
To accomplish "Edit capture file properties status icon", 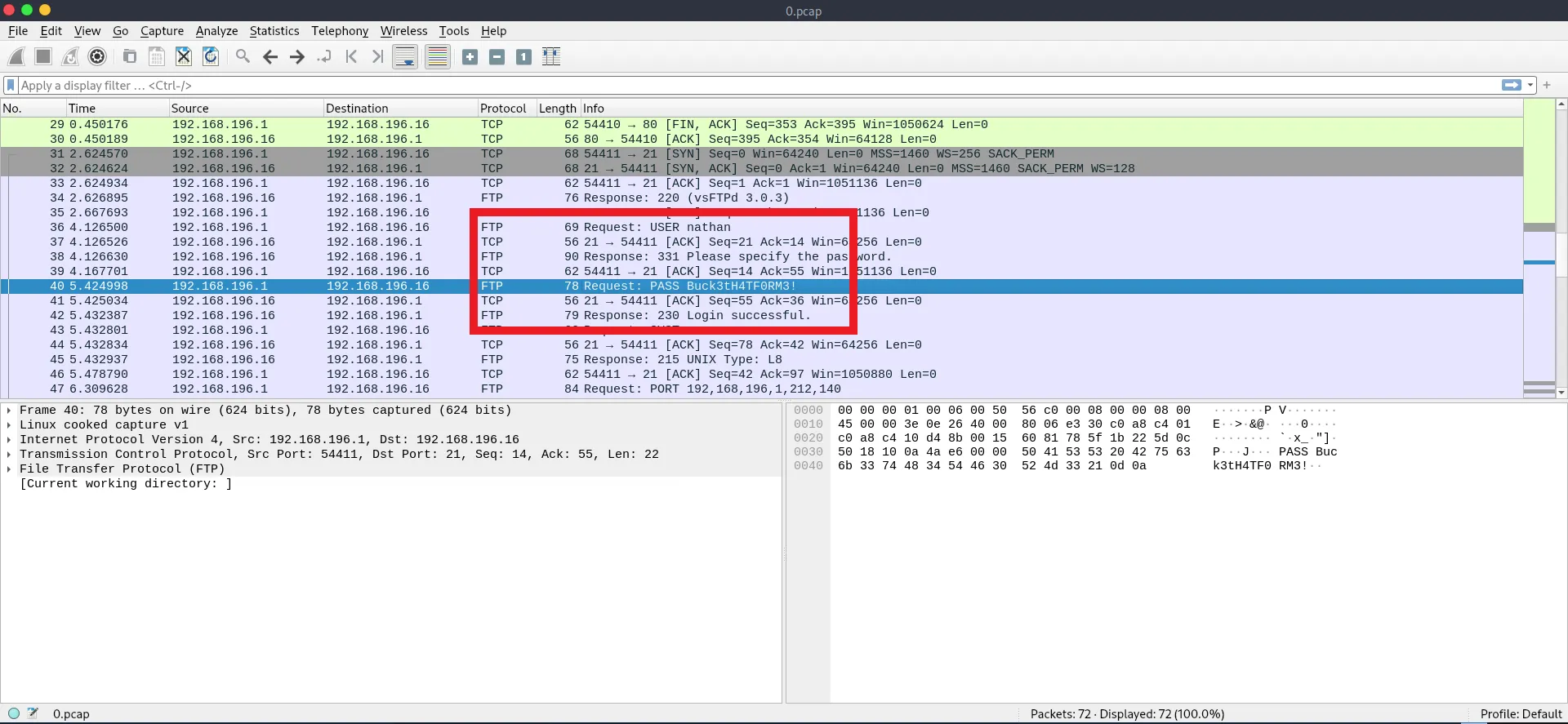I will coord(33,713).
